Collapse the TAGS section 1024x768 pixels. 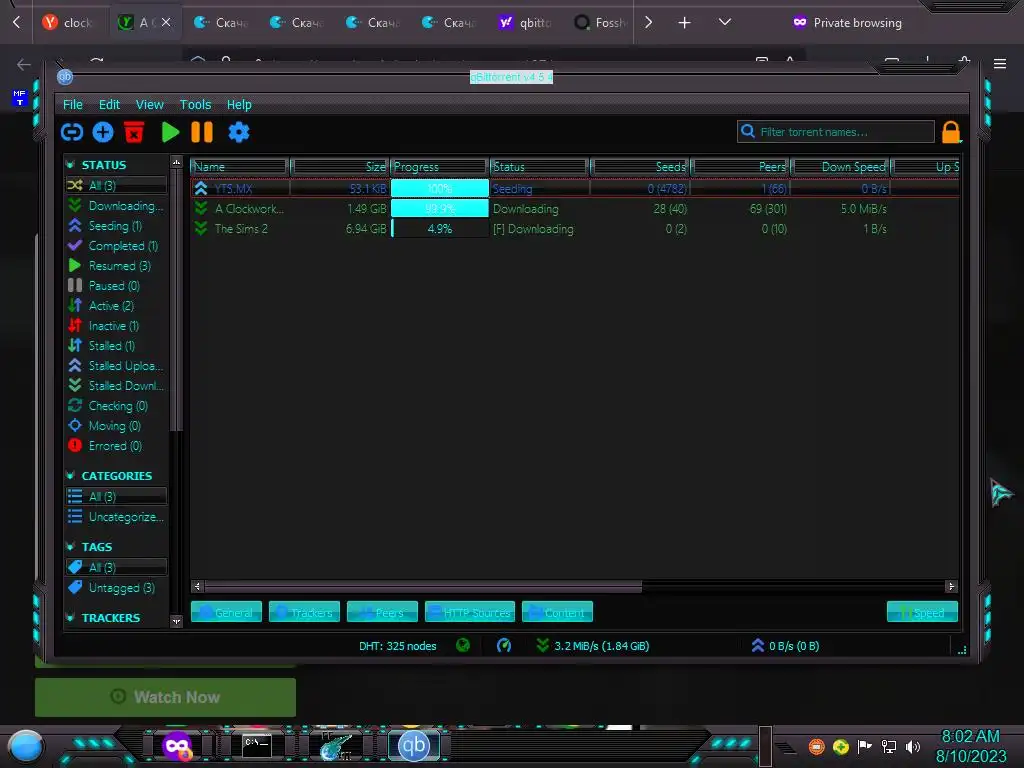[71, 547]
